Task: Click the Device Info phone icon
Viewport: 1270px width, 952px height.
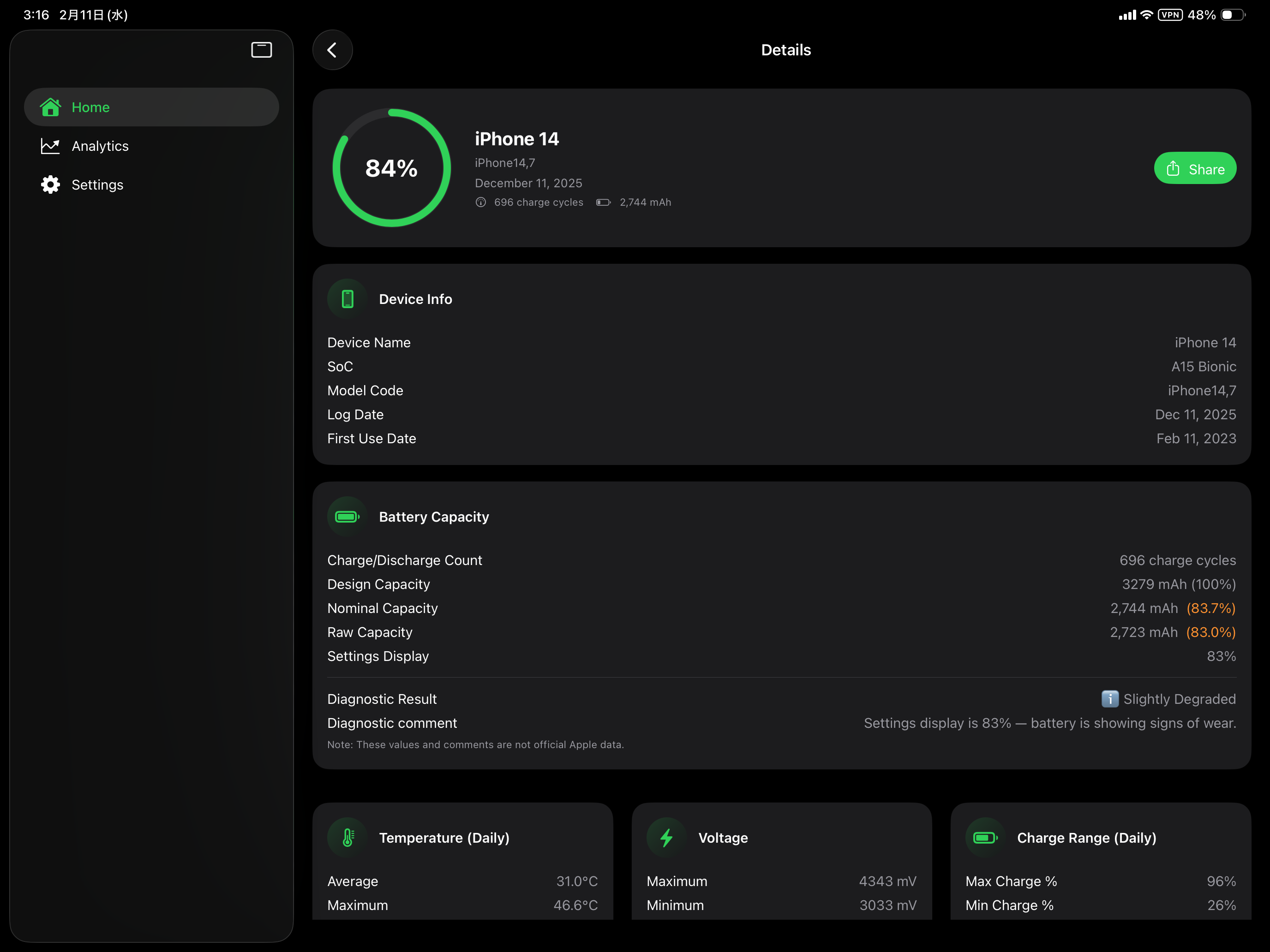Action: [x=347, y=299]
